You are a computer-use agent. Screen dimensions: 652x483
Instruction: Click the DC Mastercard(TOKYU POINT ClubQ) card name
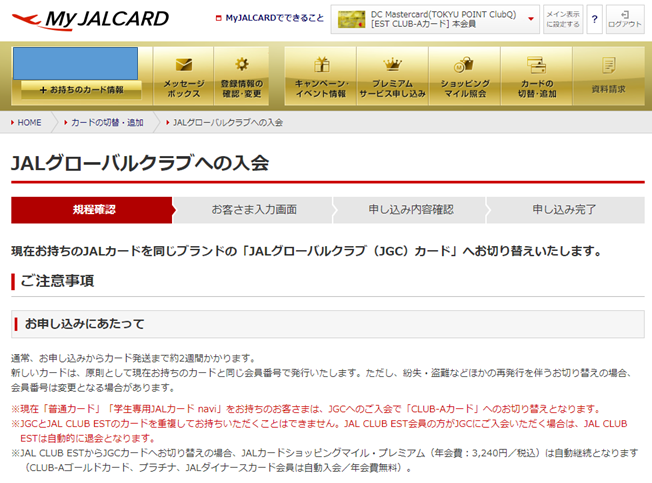pyautogui.click(x=443, y=15)
